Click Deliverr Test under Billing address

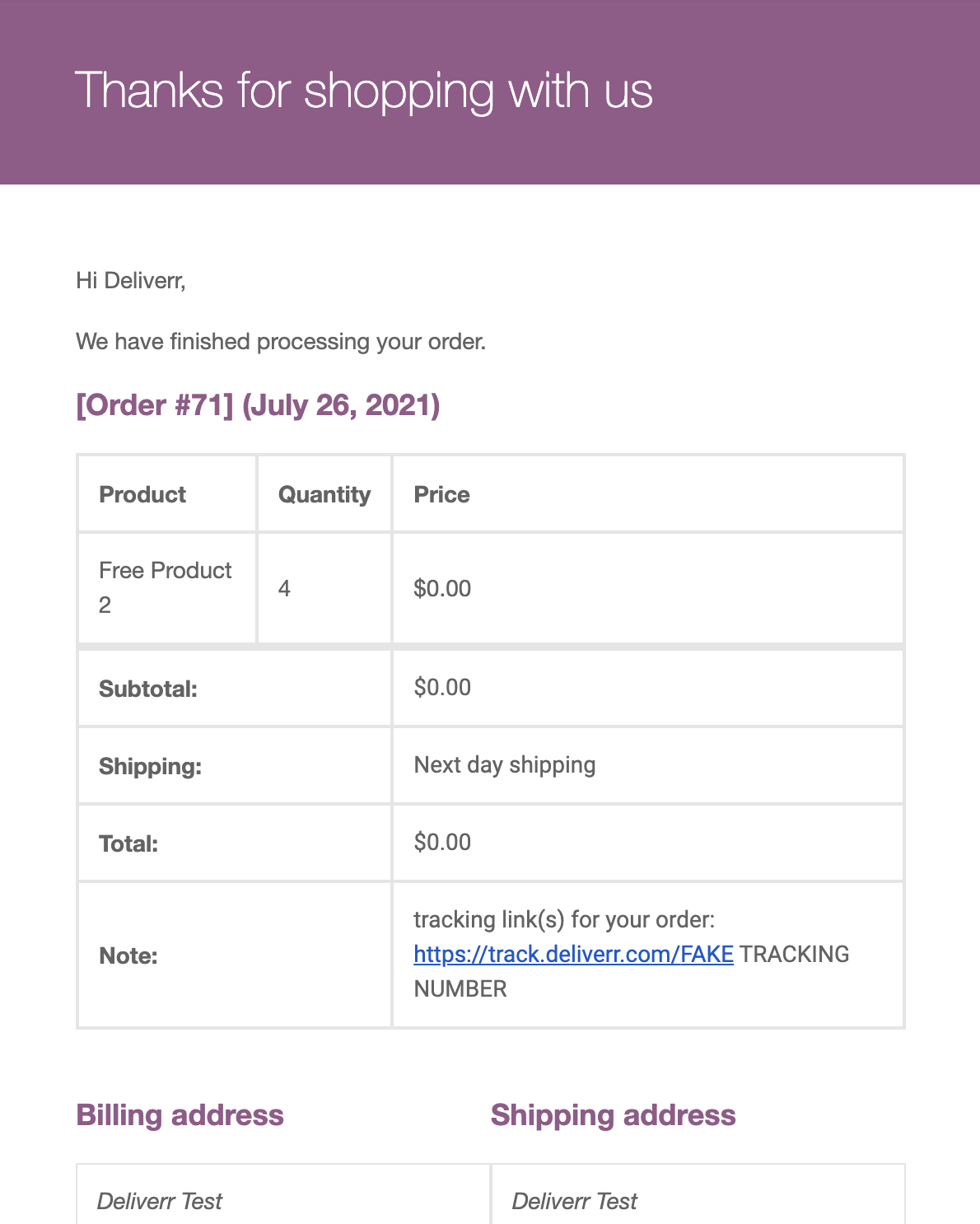160,1202
